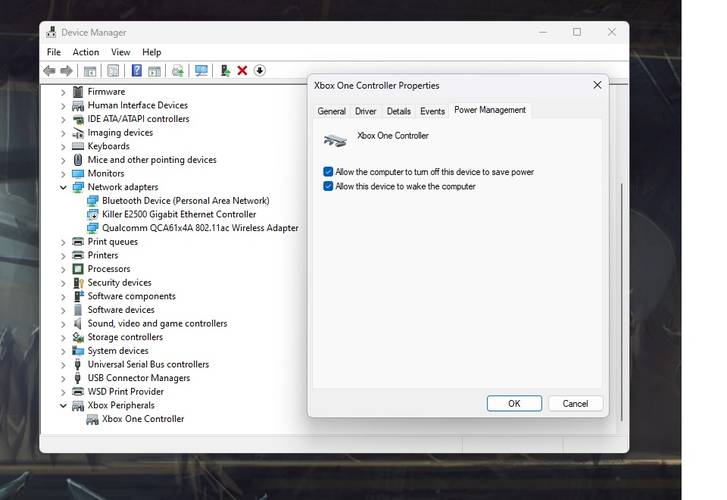Expand Human Interface Devices
Screen dimensions: 727x500
[63, 106]
